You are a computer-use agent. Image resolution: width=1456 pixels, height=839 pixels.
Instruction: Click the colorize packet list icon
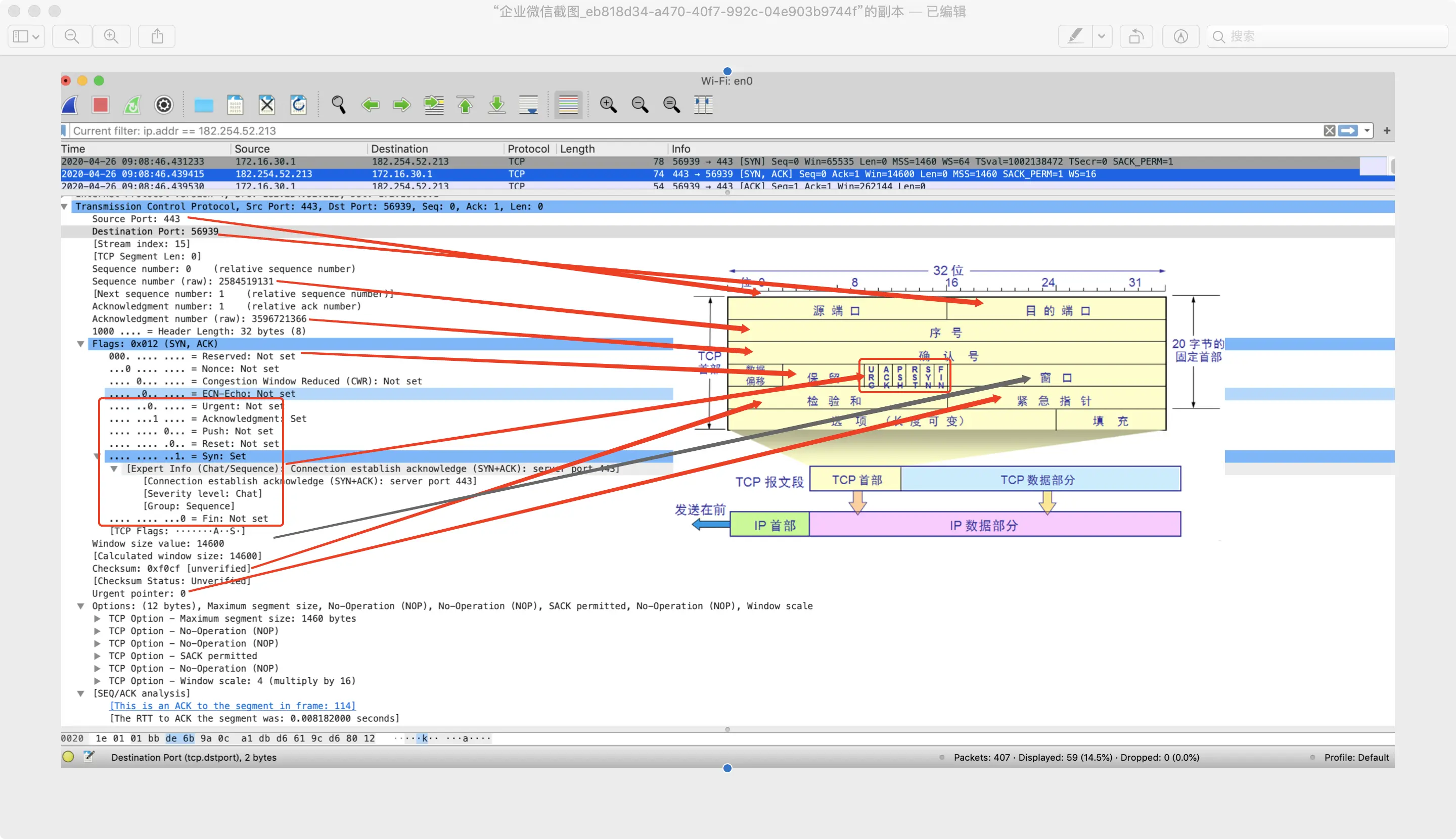coord(568,105)
